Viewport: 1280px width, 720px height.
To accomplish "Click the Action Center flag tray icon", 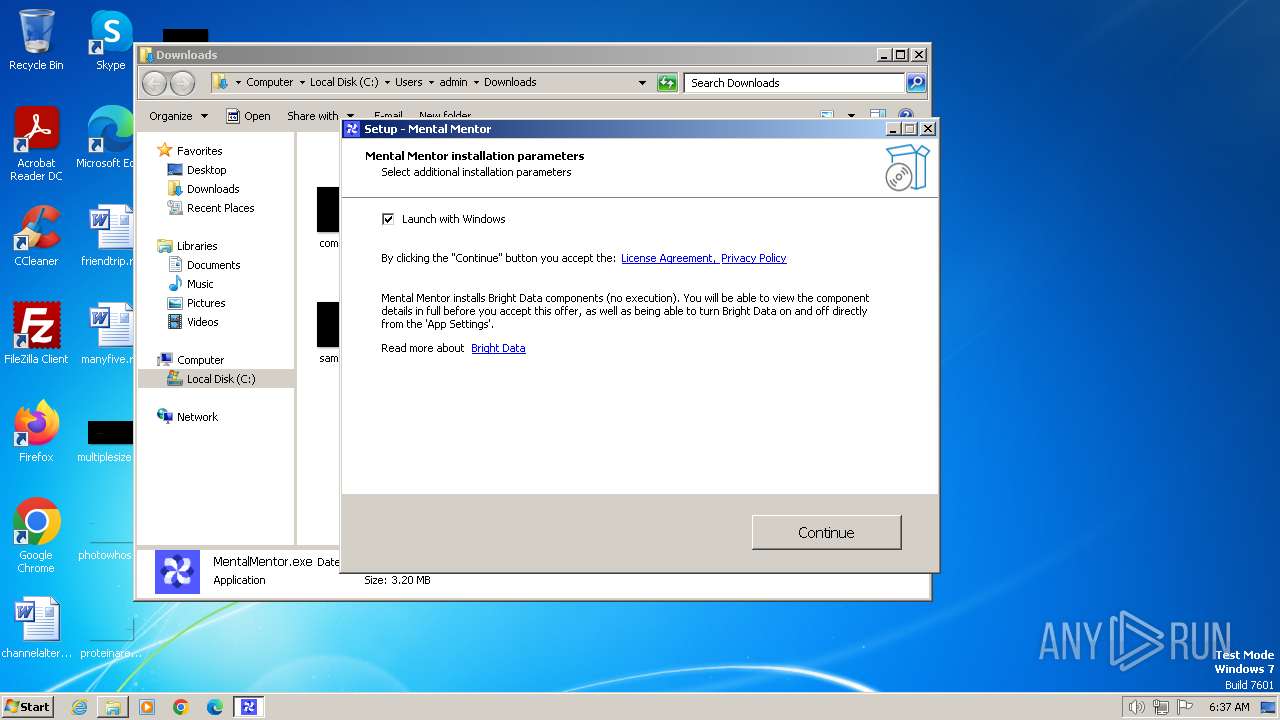I will pos(1185,707).
